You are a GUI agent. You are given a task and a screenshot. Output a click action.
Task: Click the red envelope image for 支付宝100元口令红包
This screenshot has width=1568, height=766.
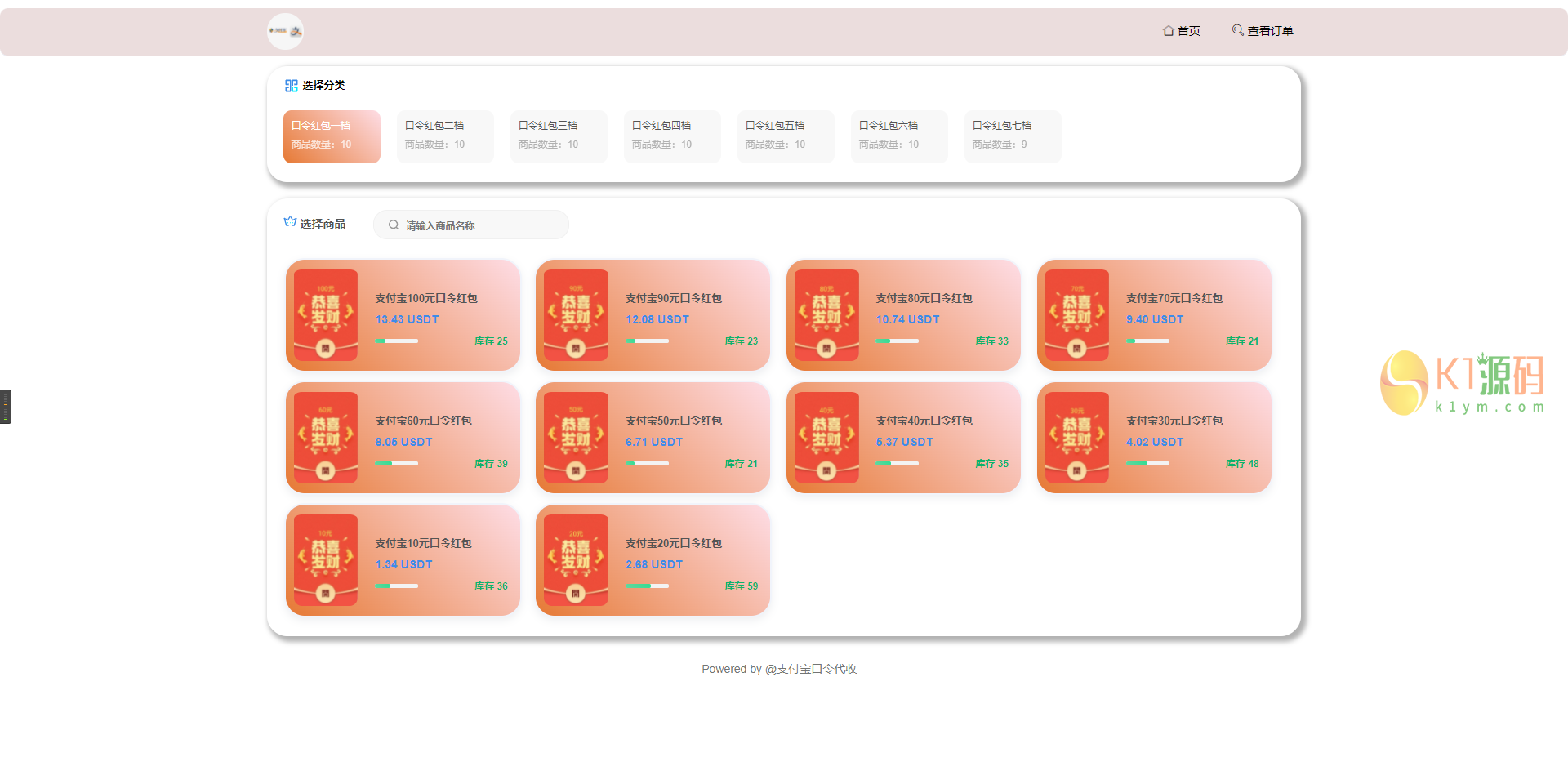(326, 315)
